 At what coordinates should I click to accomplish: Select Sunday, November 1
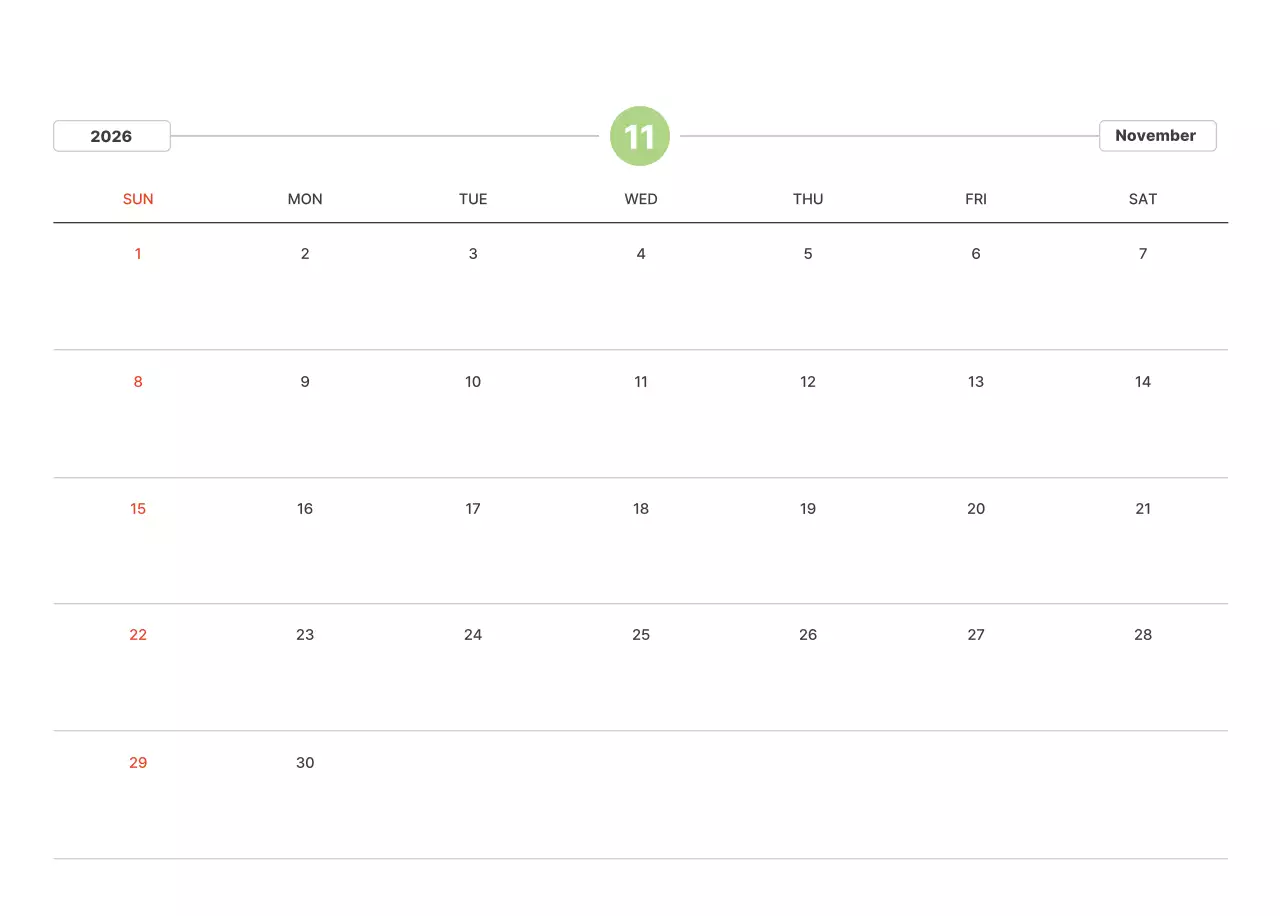pyautogui.click(x=138, y=254)
